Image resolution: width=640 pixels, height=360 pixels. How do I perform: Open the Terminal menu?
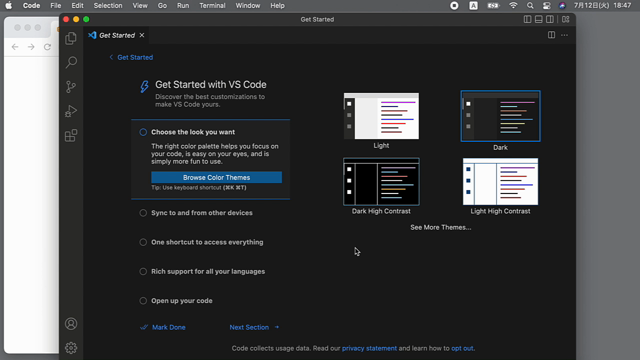tap(212, 6)
